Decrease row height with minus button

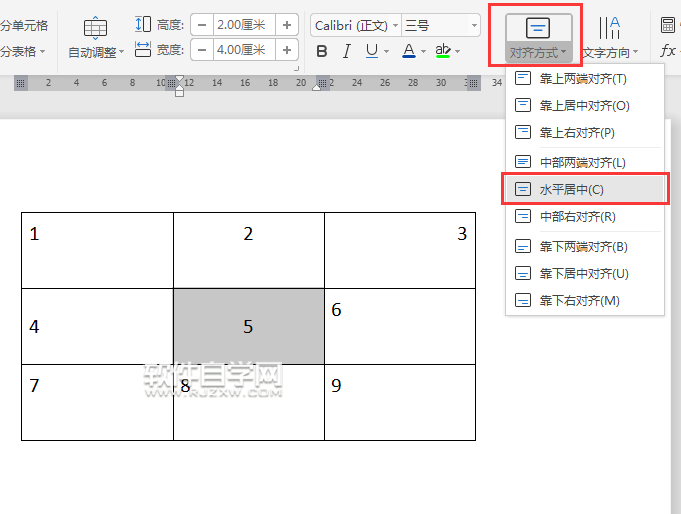[x=202, y=25]
